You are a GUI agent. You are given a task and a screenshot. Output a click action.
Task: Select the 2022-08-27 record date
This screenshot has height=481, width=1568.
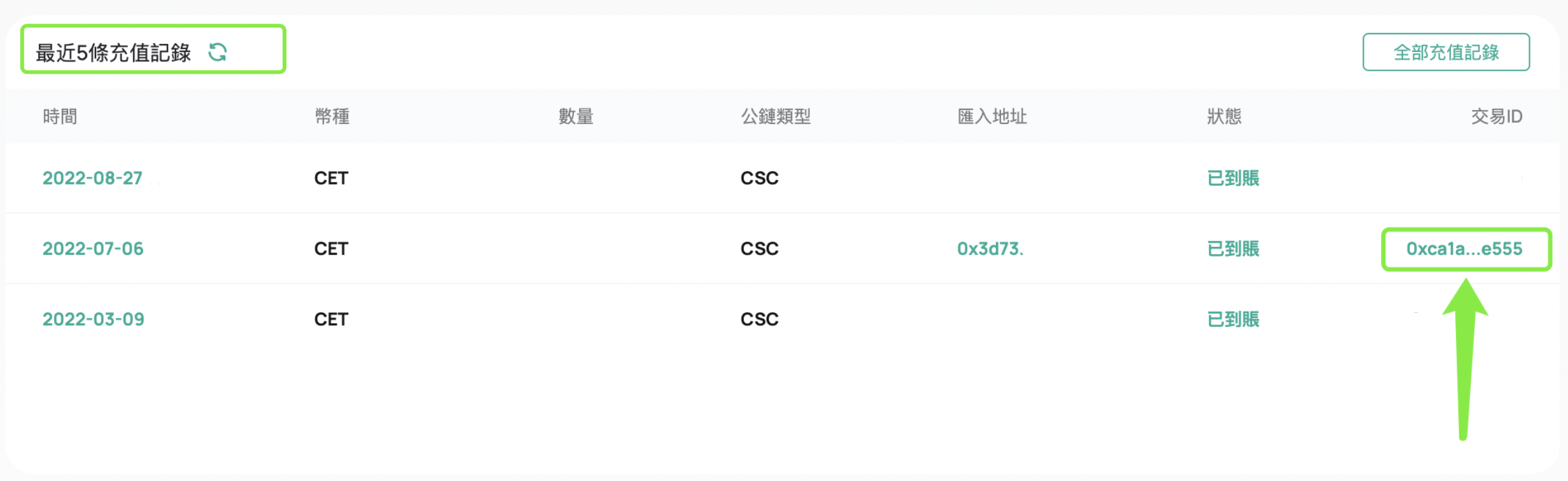click(x=92, y=178)
